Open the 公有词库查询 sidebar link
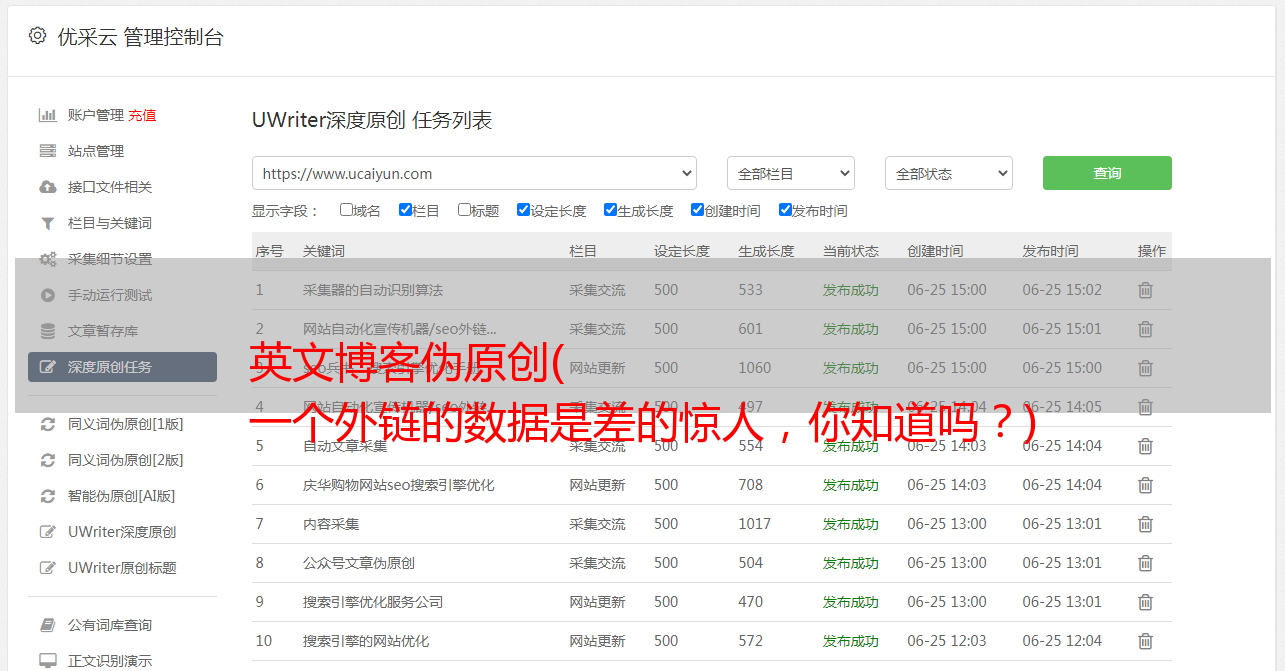Viewport: 1285px width, 671px height. [x=110, y=625]
